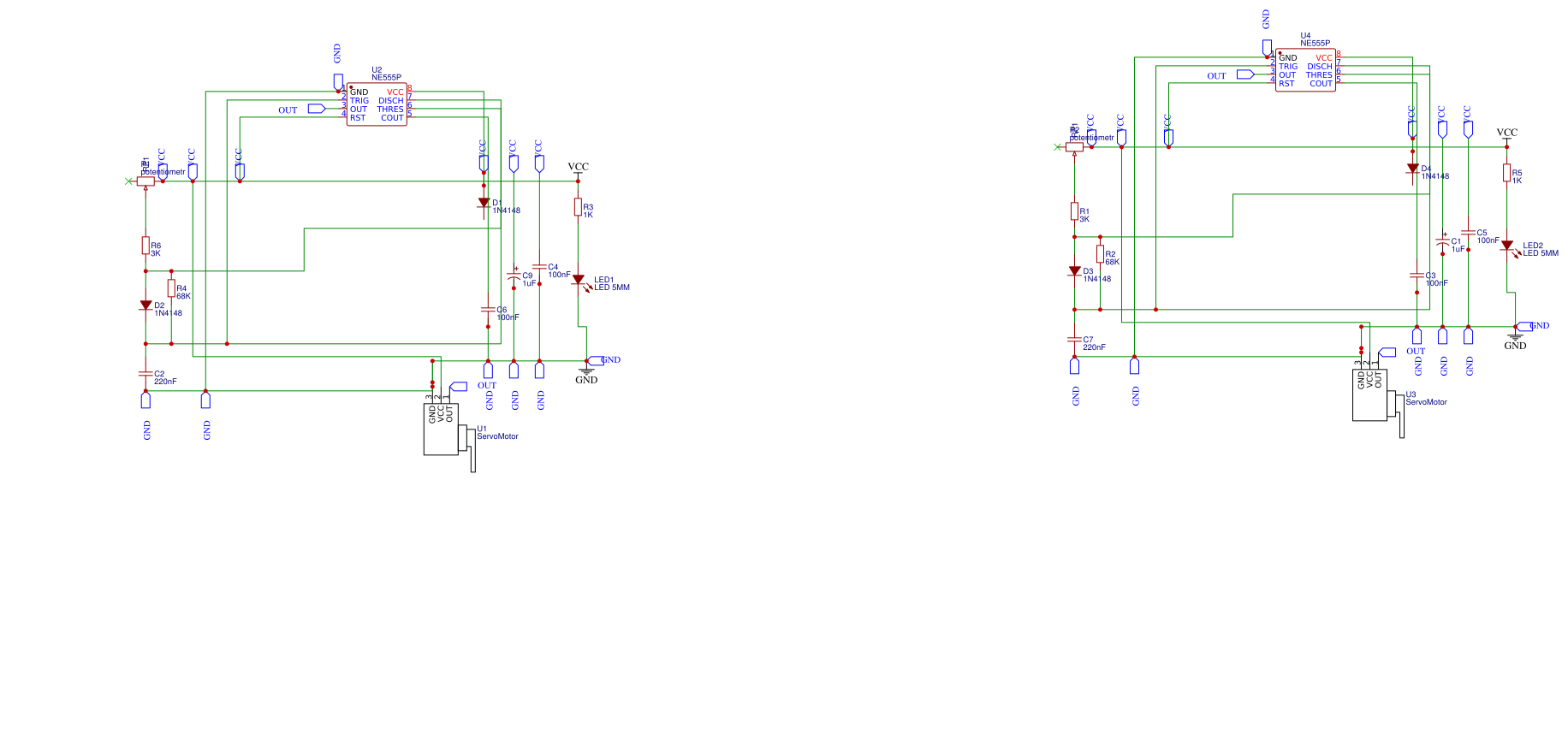Screen dimensions: 1568x729
Task: Select the 'NE555P' label above U2
Action: (386, 78)
